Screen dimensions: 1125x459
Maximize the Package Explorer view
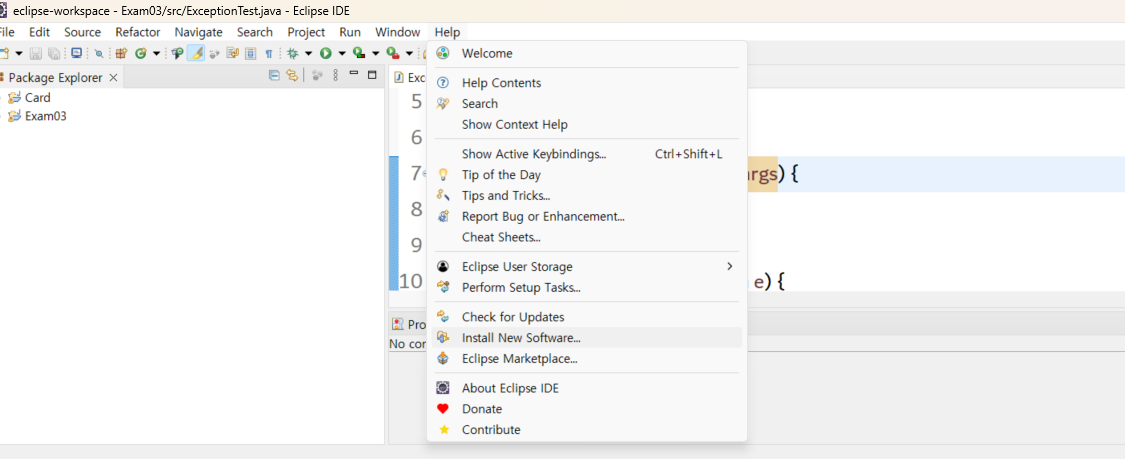pos(372,75)
